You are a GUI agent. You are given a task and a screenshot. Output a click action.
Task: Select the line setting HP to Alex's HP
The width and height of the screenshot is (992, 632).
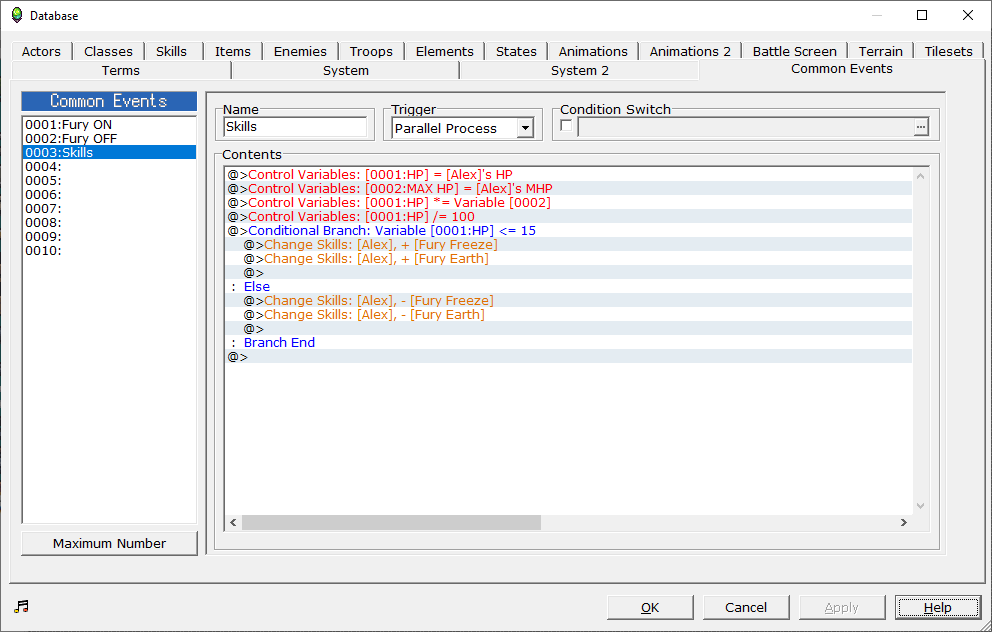click(569, 175)
